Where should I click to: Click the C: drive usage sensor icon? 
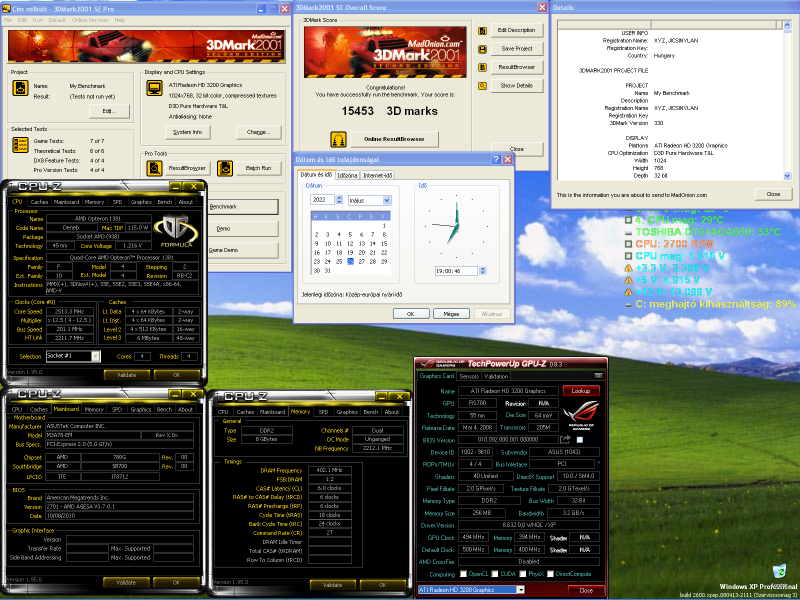tap(629, 305)
